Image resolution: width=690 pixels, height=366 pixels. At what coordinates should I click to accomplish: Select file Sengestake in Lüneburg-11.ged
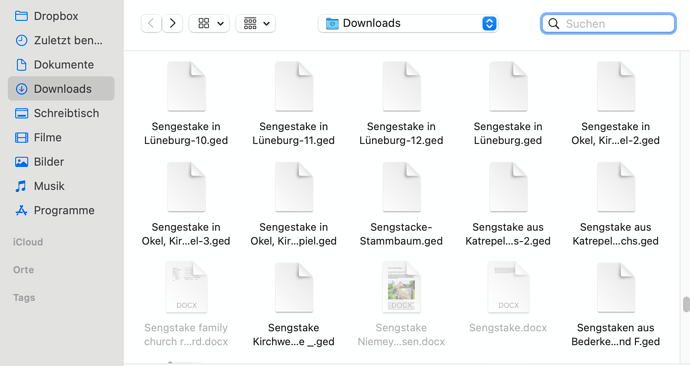(x=294, y=104)
